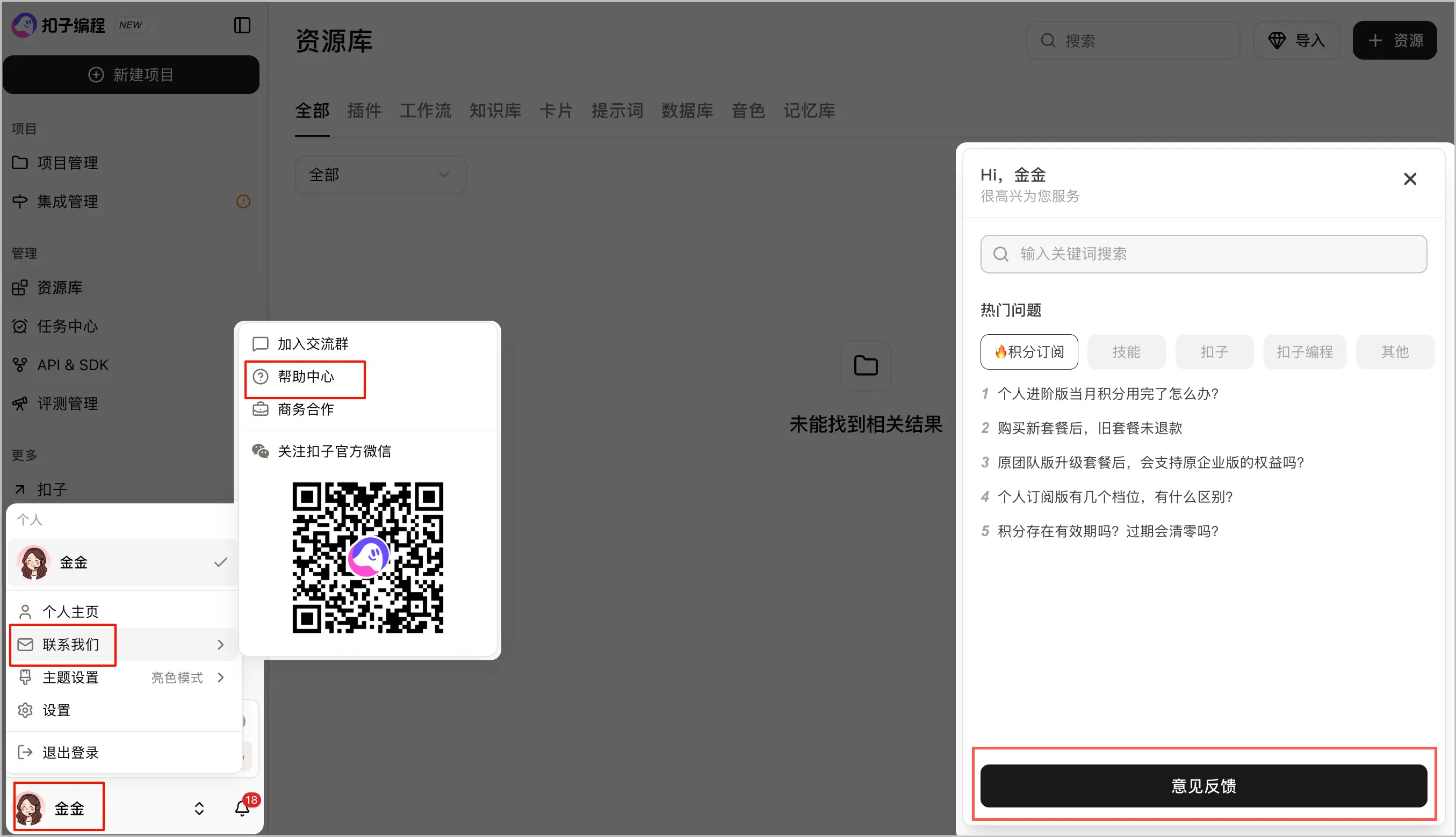1456x837 pixels.
Task: Focus the 搜索 field in 资源库 header
Action: pyautogui.click(x=1133, y=40)
